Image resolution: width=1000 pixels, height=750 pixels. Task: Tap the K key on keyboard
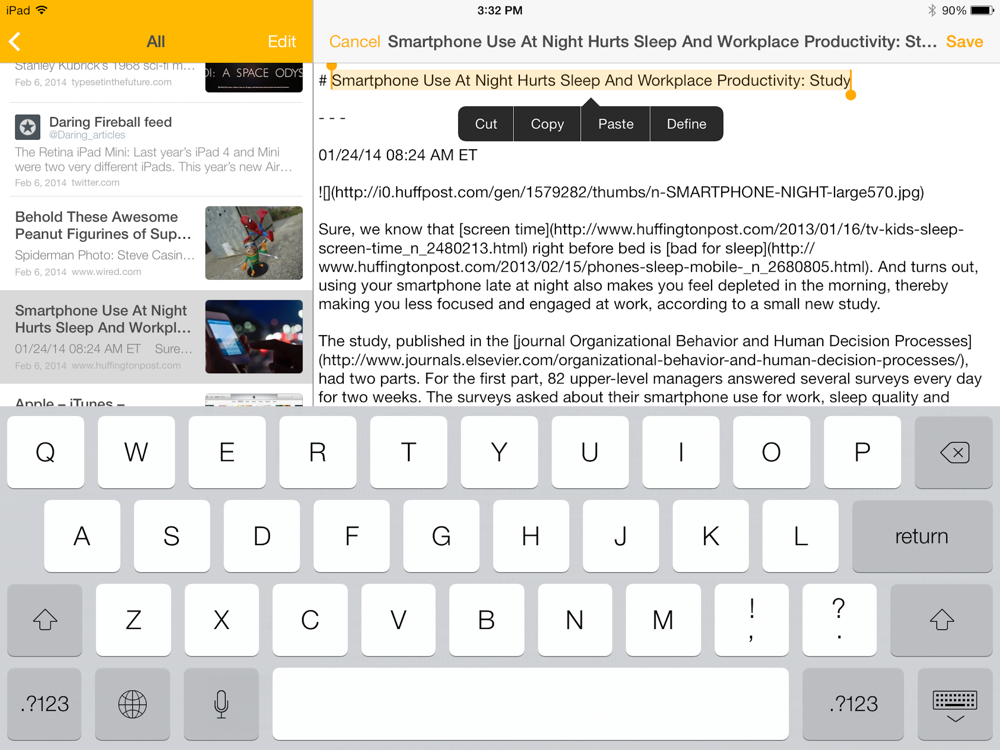point(710,536)
